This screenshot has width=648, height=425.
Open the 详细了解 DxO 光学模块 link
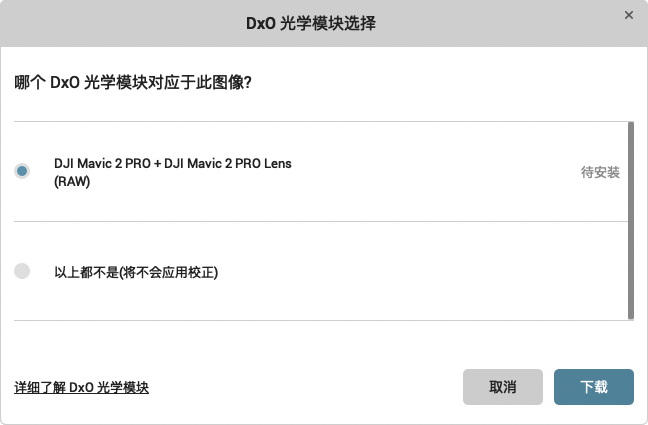click(x=81, y=387)
